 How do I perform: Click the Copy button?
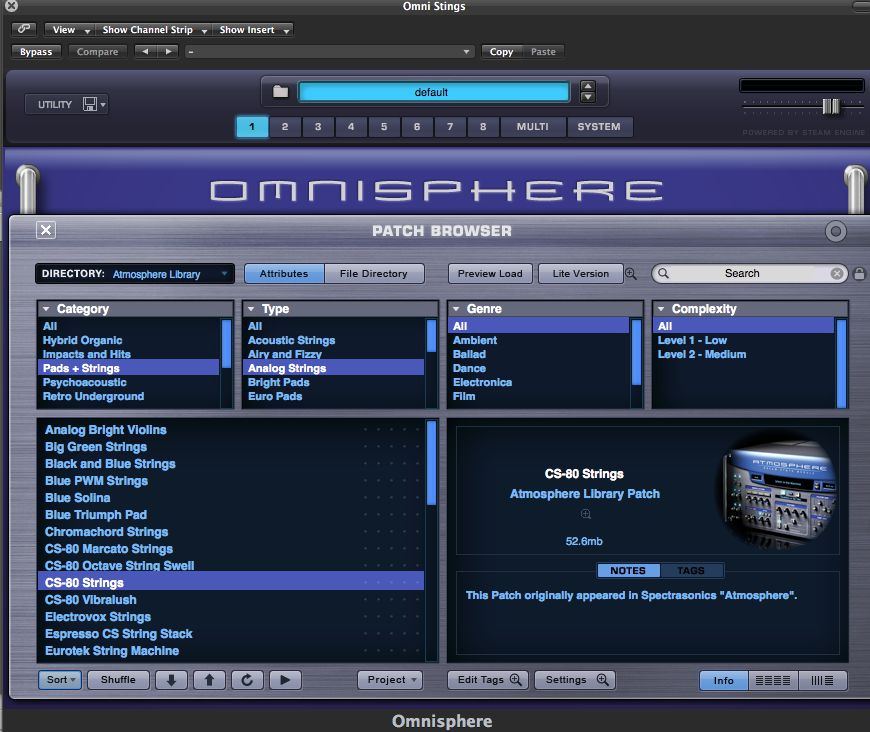point(502,52)
